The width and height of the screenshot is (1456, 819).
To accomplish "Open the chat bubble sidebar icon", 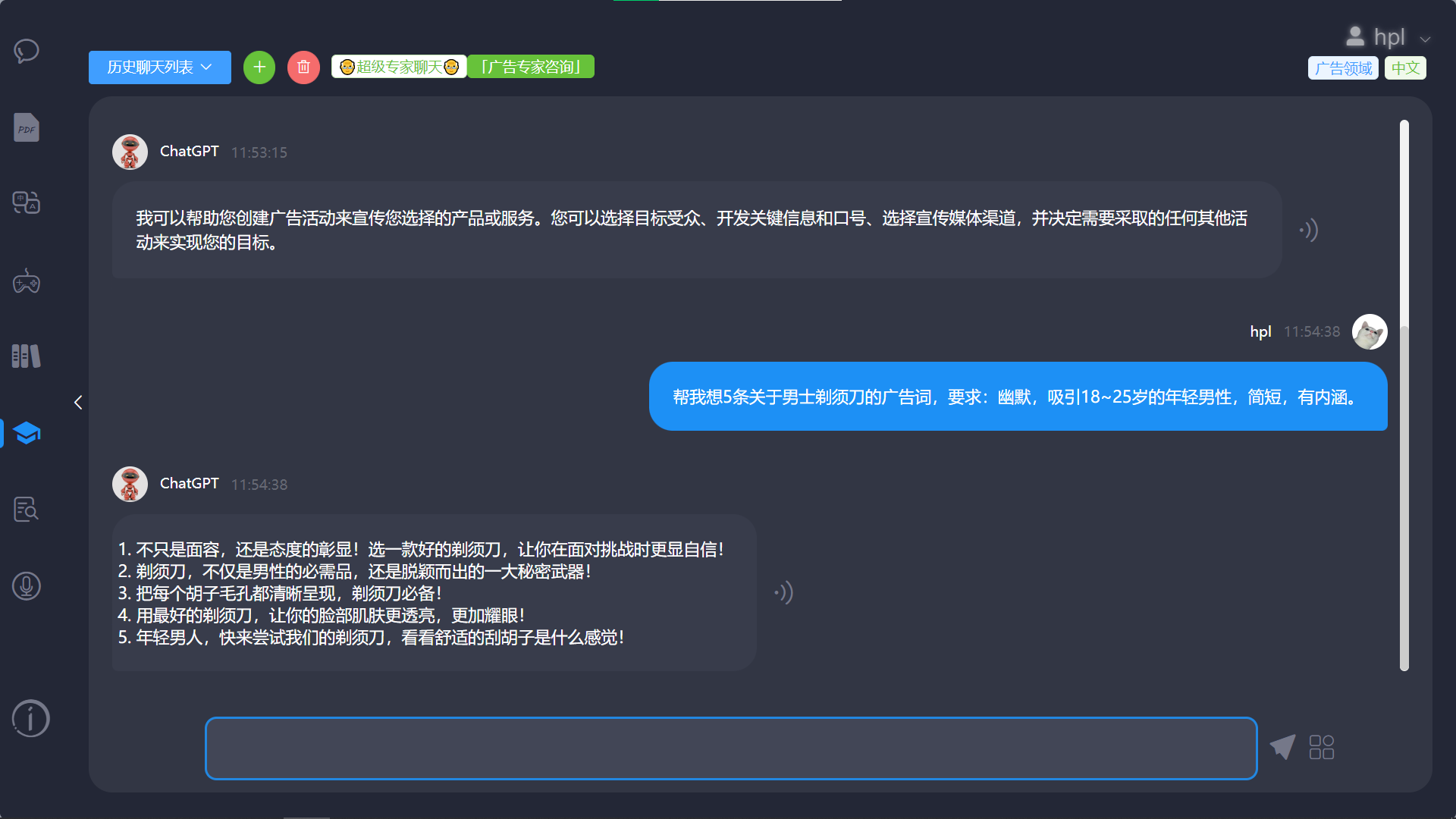I will pos(27,52).
